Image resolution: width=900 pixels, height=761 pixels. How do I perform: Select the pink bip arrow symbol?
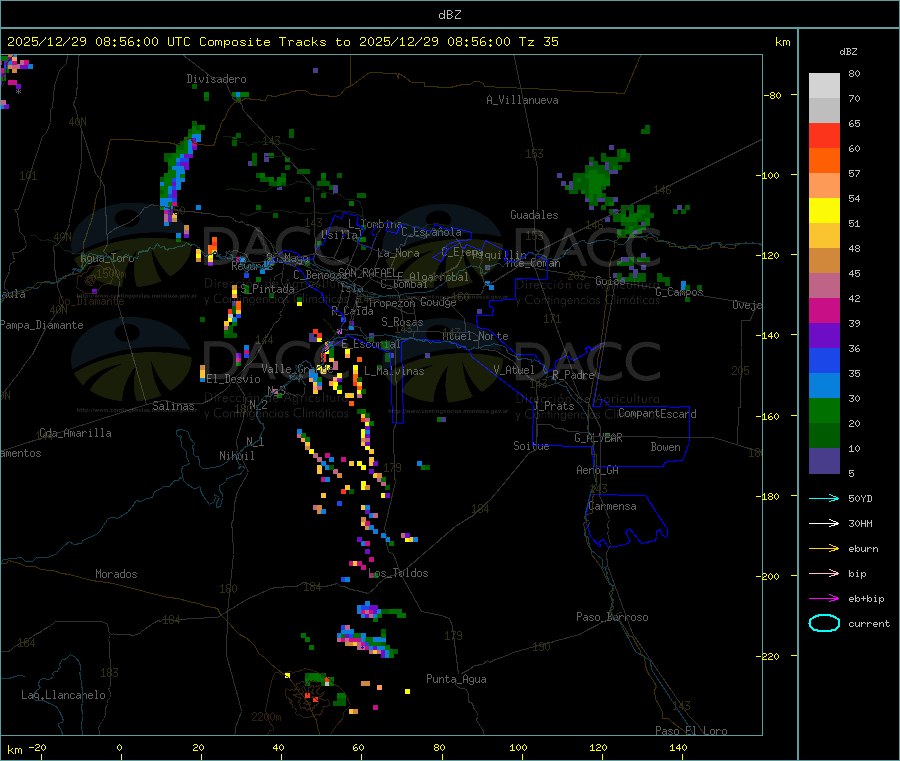click(x=824, y=573)
